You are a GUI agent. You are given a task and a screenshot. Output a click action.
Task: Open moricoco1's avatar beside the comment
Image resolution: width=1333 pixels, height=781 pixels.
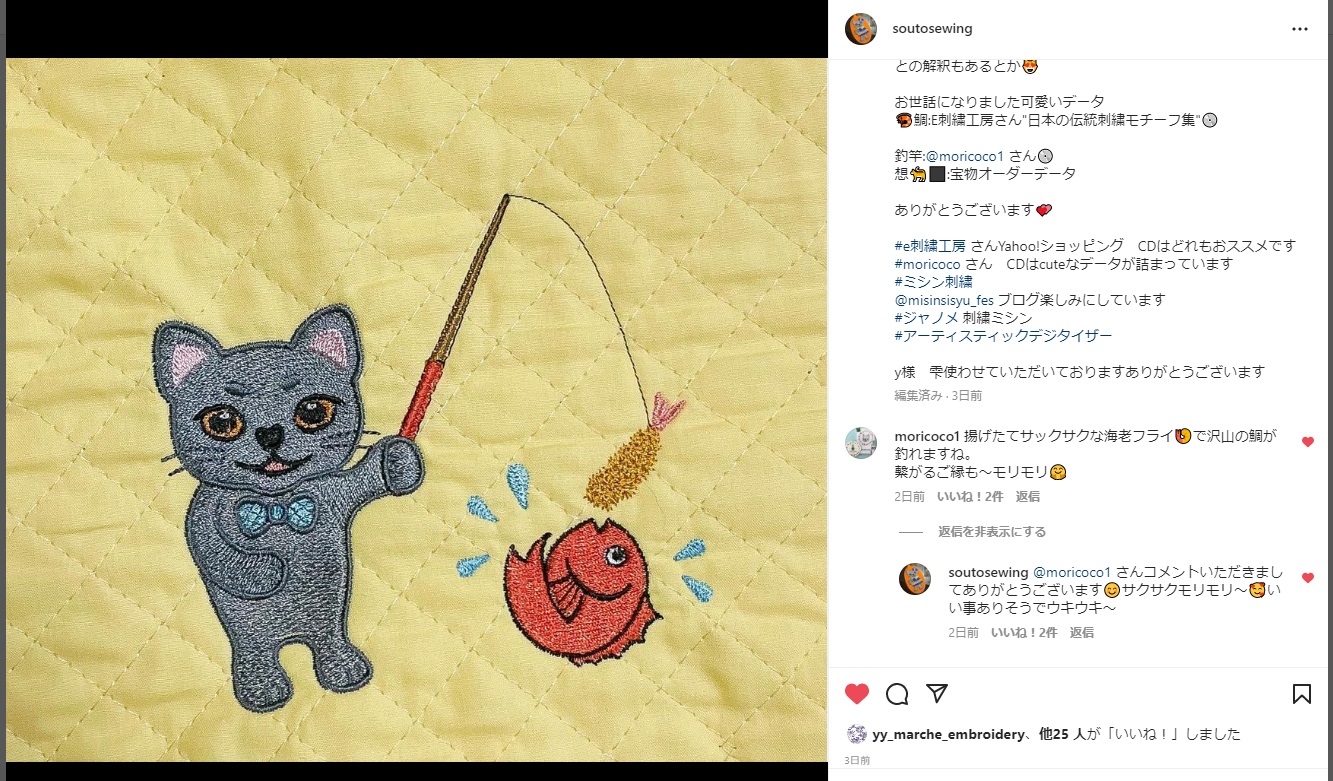(861, 443)
